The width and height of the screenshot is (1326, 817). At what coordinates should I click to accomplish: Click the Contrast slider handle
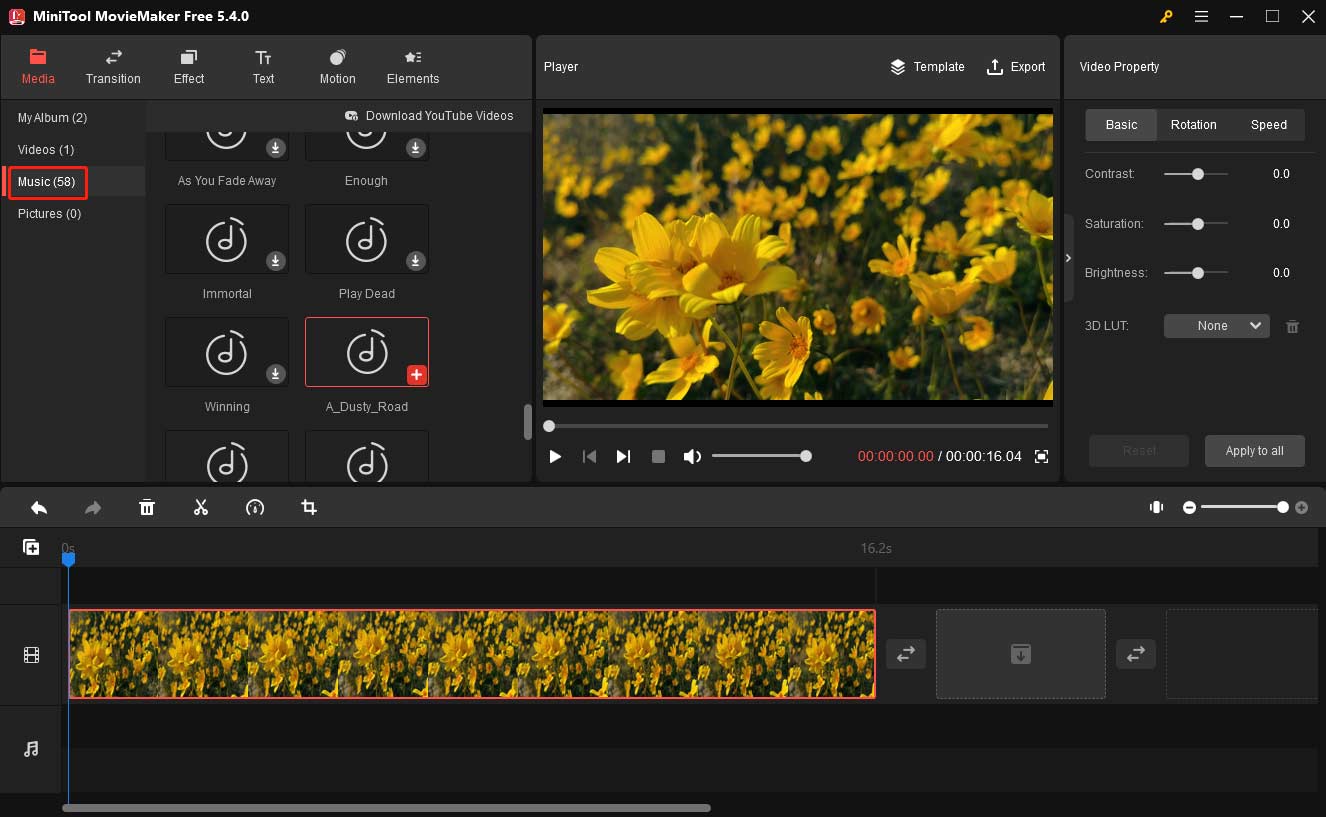coord(1196,173)
